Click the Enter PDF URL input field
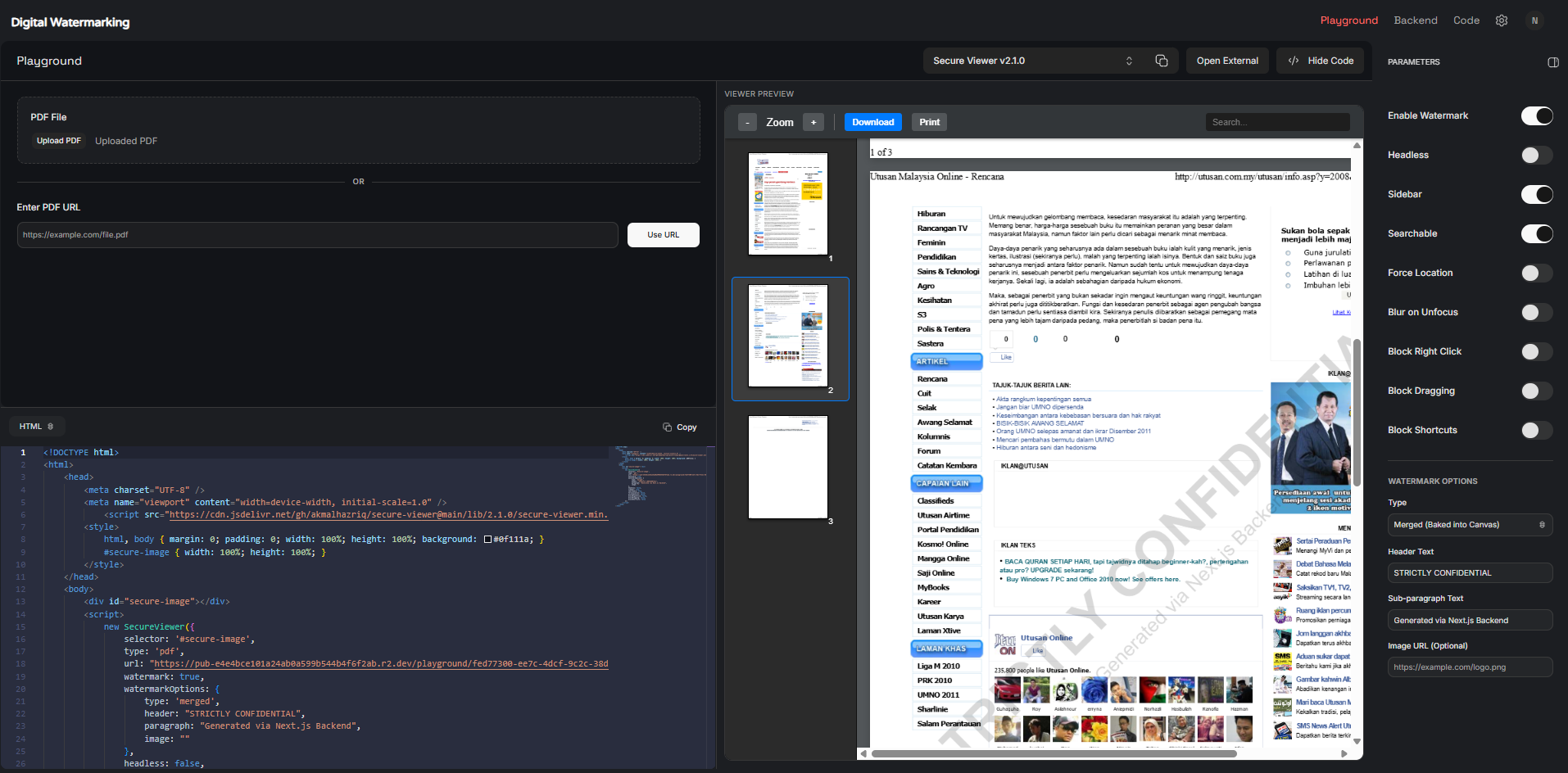The width and height of the screenshot is (1568, 773). [x=318, y=235]
